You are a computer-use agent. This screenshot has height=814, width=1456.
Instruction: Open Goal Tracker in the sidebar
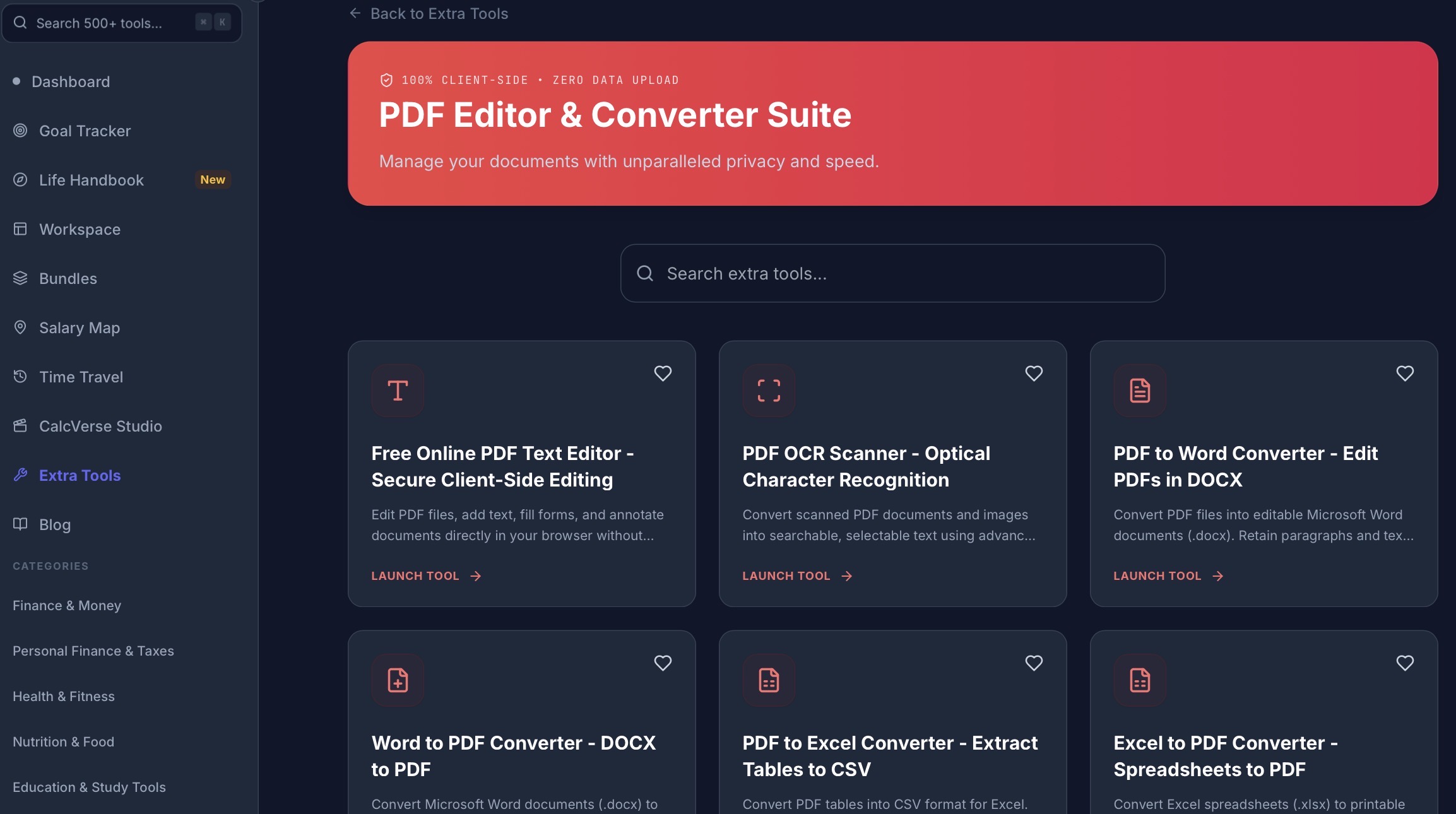click(x=85, y=131)
